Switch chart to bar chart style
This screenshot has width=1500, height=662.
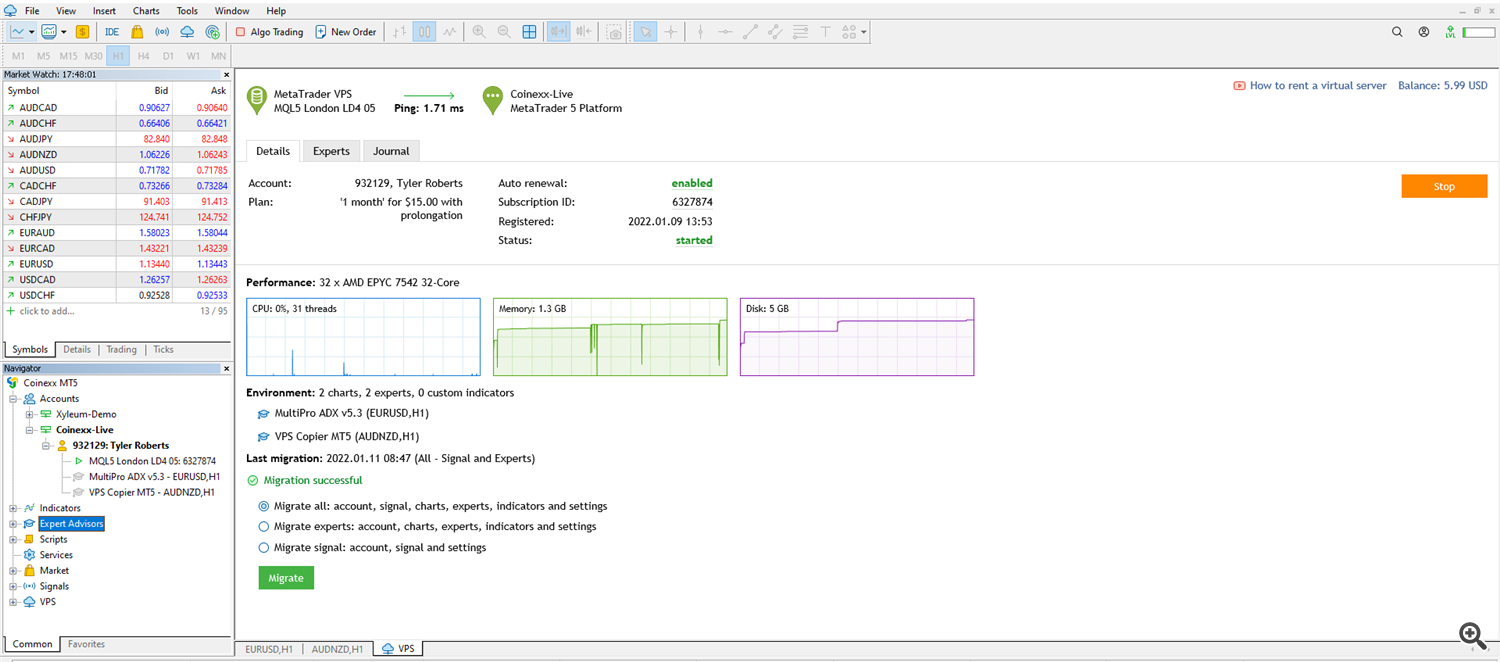point(400,32)
